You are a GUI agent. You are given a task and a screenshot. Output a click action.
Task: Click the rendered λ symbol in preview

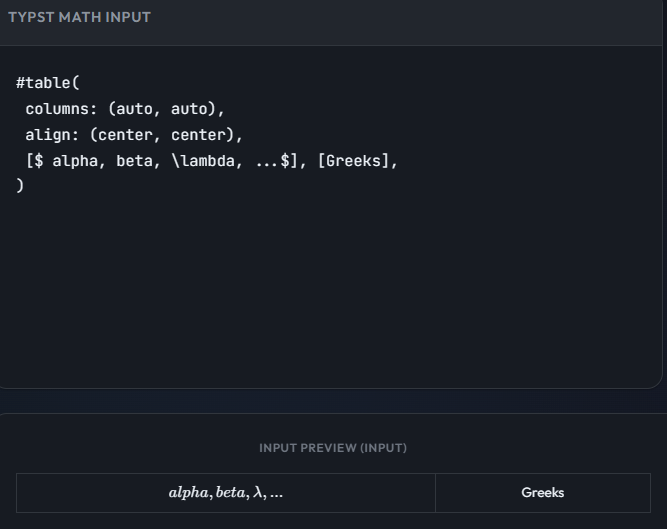[x=258, y=493]
